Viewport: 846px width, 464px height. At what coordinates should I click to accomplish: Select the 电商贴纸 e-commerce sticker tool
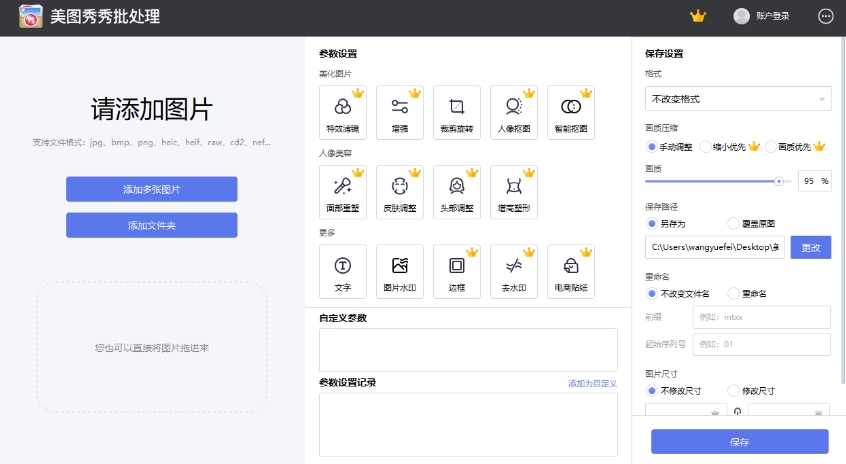click(x=571, y=271)
